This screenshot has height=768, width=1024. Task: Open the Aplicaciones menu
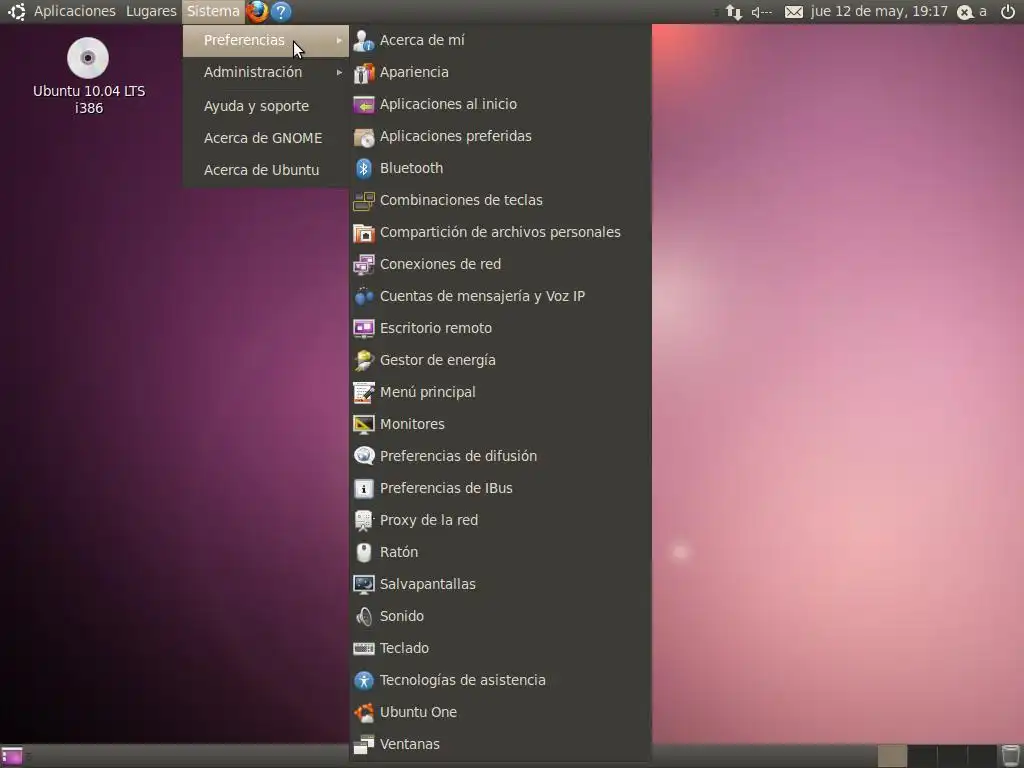[x=74, y=12]
